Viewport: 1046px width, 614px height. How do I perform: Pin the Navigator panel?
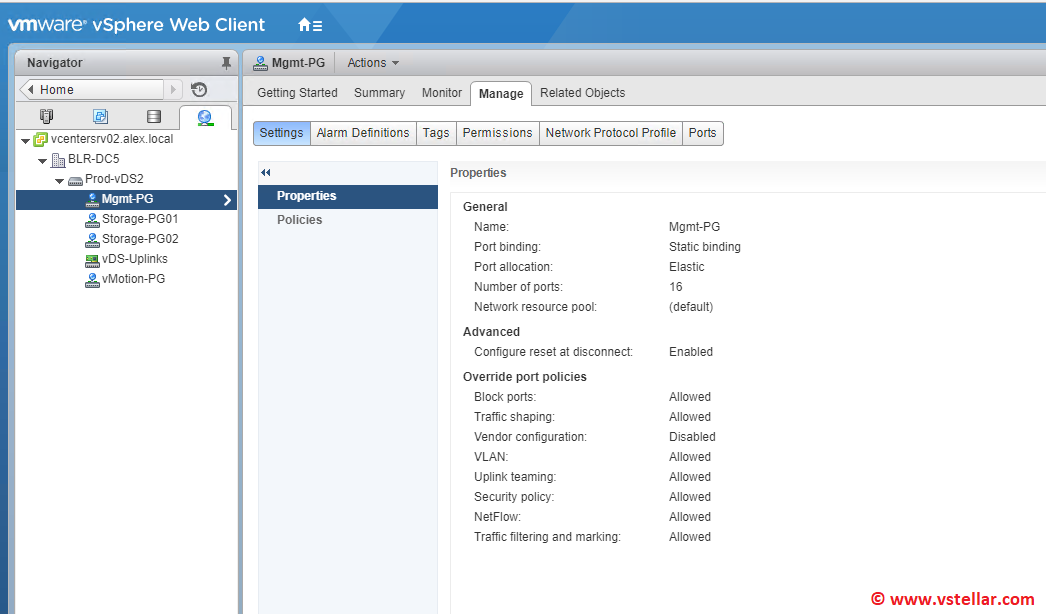coord(226,63)
